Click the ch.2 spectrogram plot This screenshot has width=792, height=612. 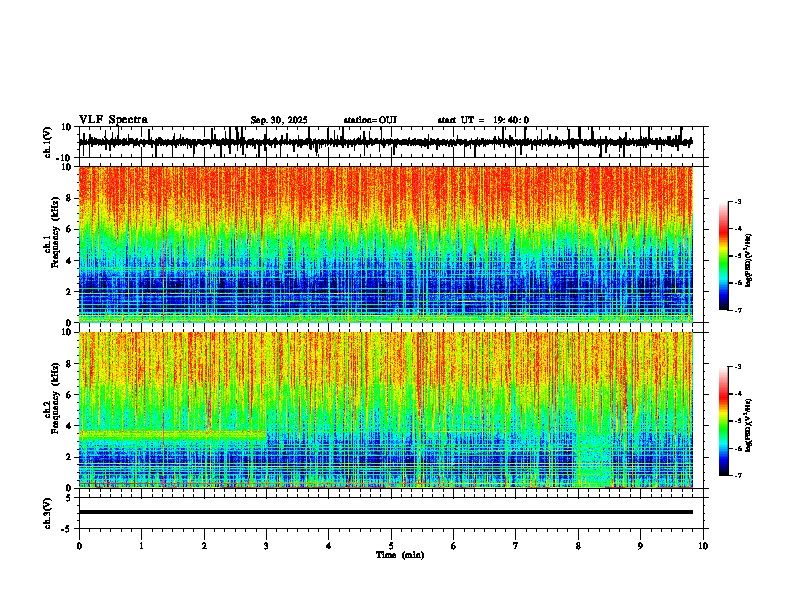coord(386,410)
